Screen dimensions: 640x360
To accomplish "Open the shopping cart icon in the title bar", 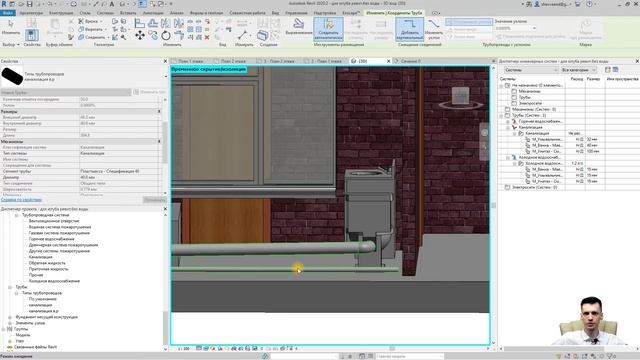I will click(x=578, y=4).
